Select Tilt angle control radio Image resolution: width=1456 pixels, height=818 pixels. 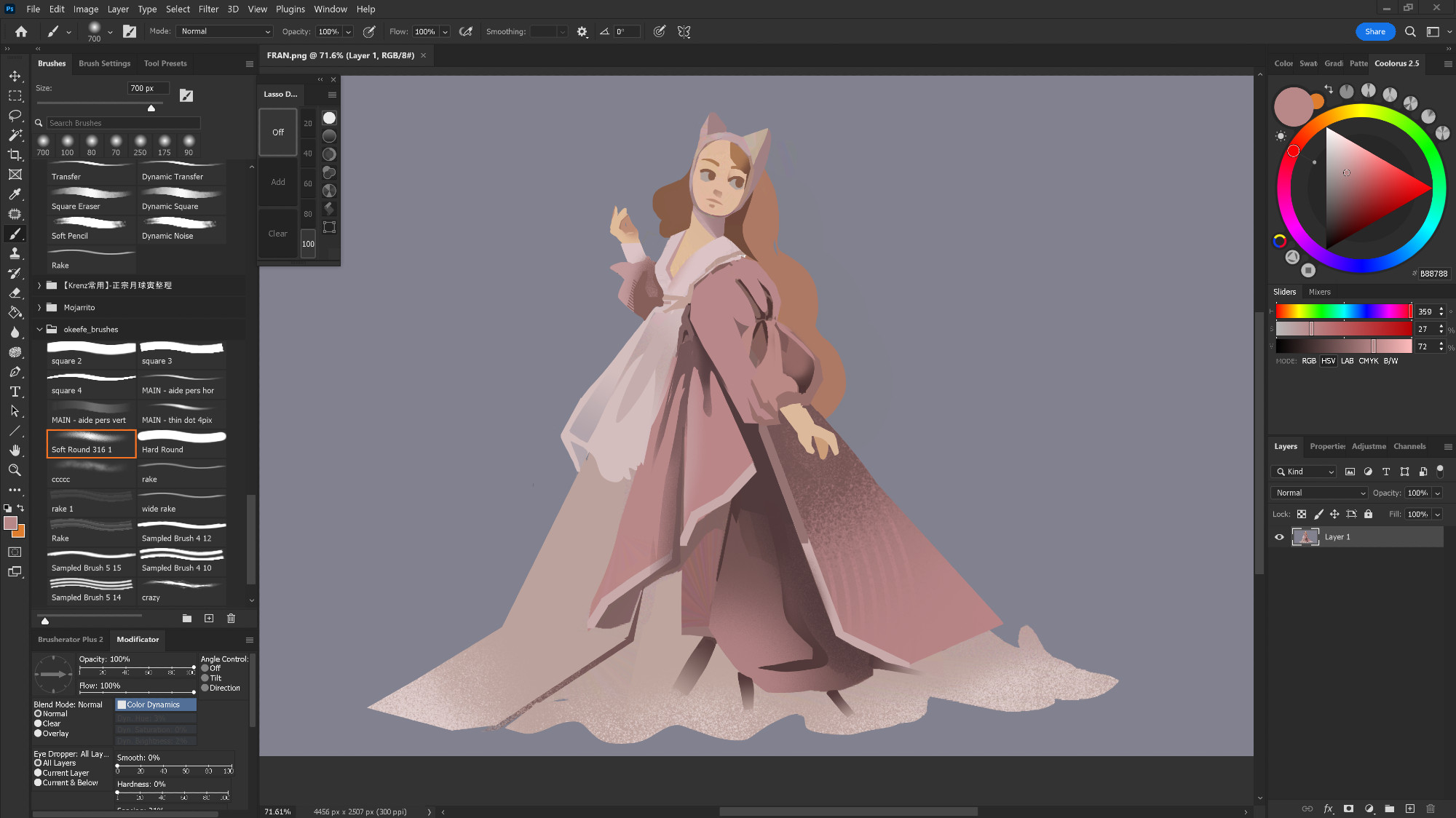pyautogui.click(x=205, y=678)
